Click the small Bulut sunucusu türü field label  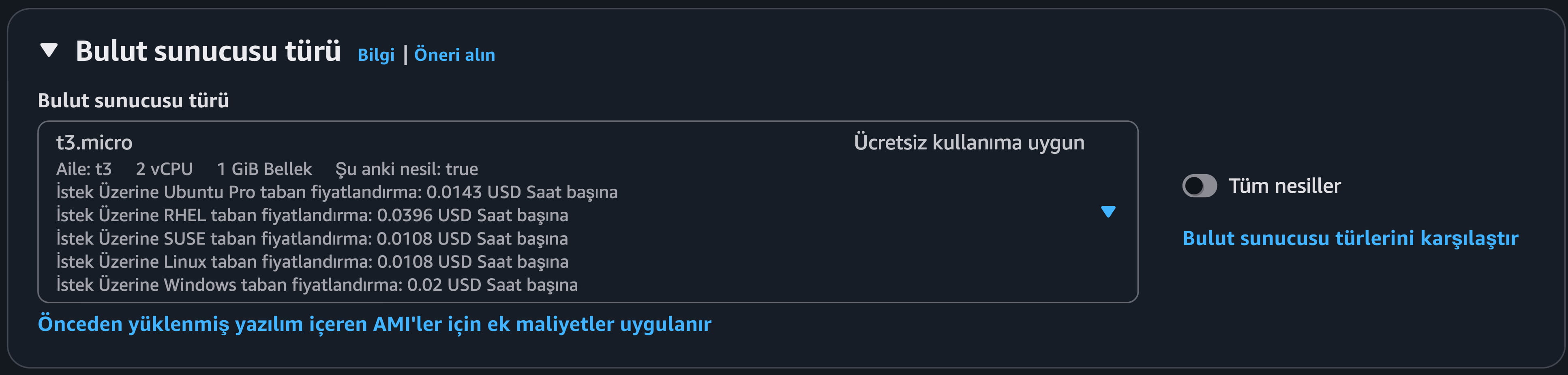133,100
